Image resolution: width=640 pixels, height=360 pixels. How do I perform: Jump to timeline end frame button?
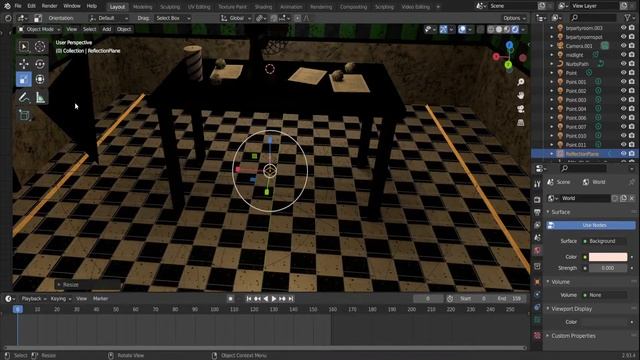[291, 299]
